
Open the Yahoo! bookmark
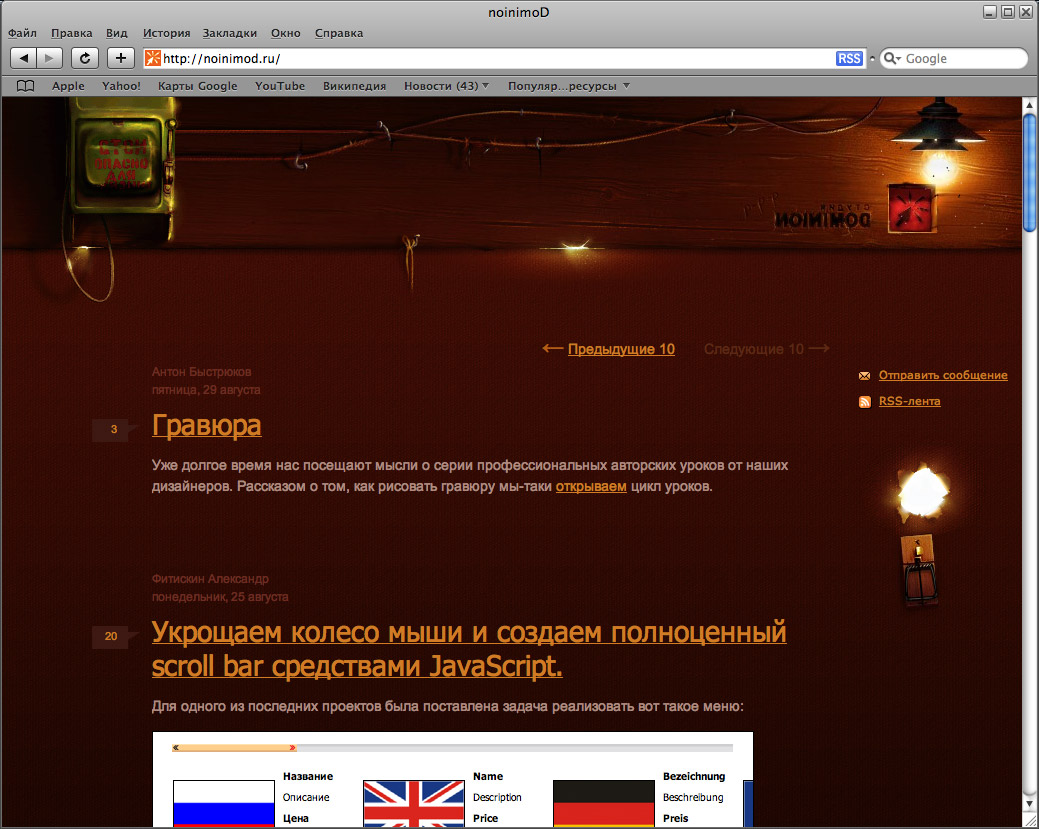[121, 86]
